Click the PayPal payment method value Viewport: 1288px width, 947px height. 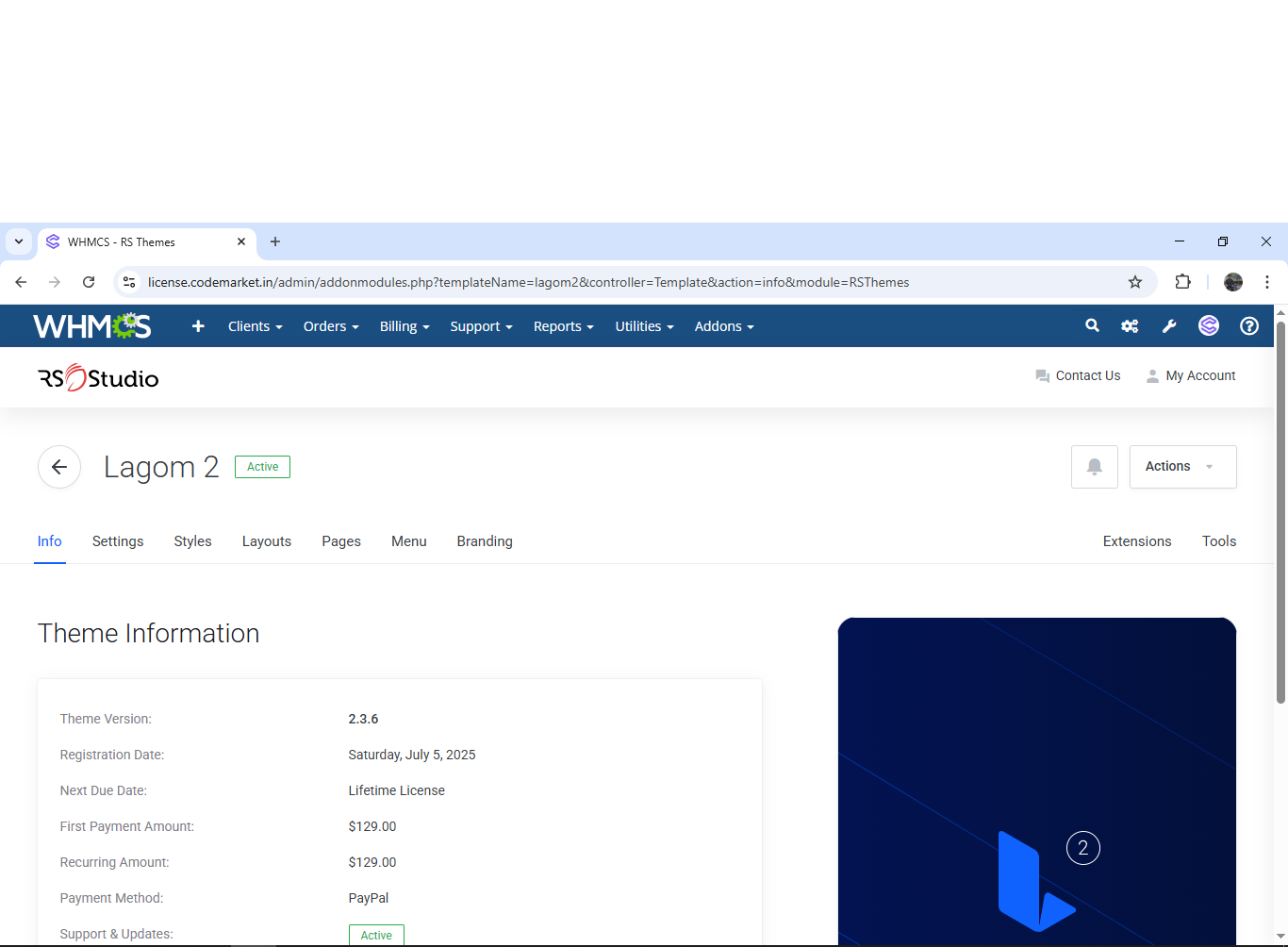pos(368,898)
